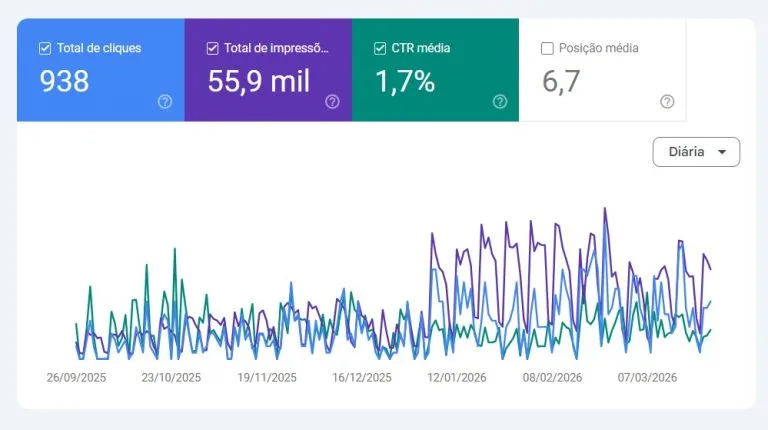Click the 26/09/2025 date label on axis
The height and width of the screenshot is (430, 768).
[x=76, y=378]
